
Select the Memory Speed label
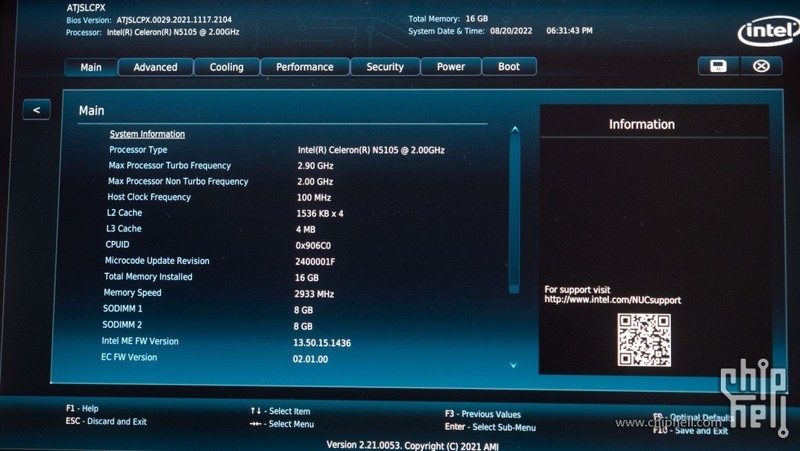(x=132, y=292)
